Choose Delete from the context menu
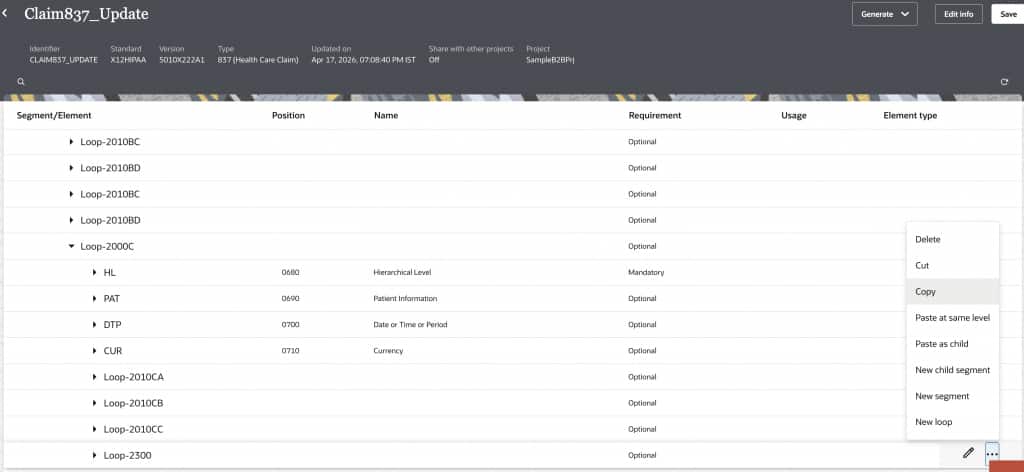The height and width of the screenshot is (472, 1024). (x=928, y=239)
